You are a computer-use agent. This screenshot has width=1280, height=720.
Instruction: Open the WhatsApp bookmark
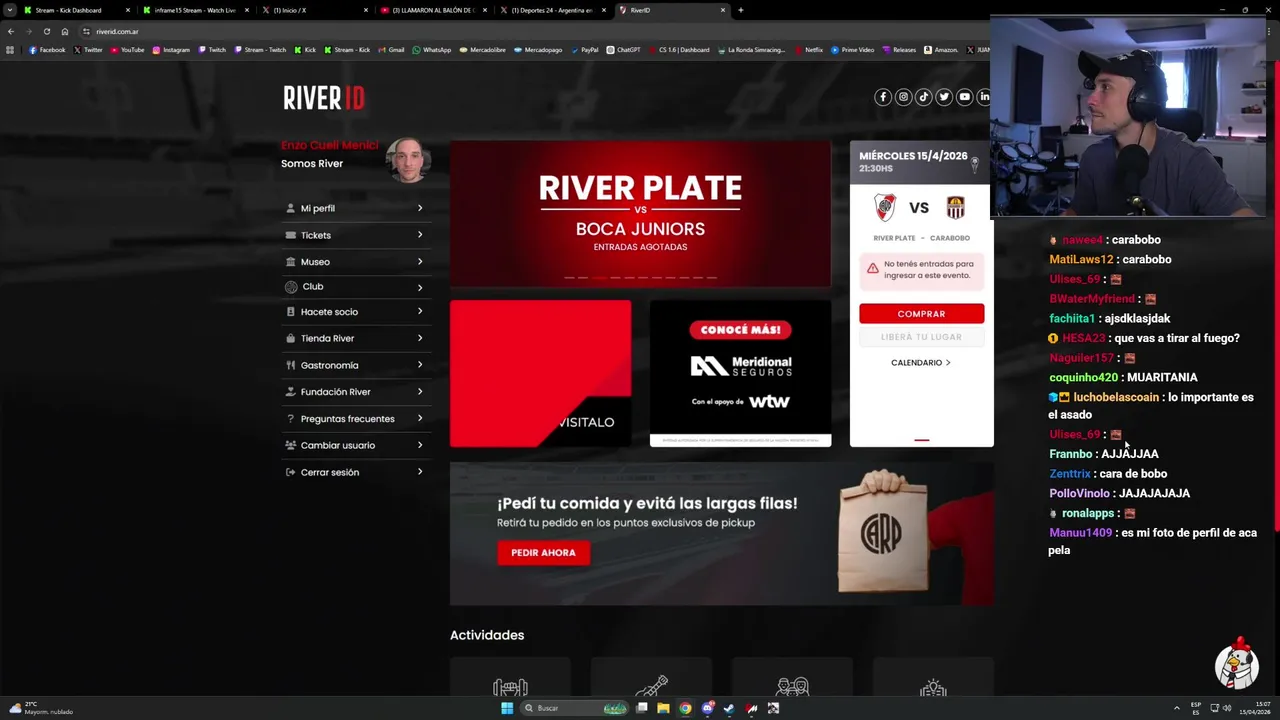coord(432,50)
